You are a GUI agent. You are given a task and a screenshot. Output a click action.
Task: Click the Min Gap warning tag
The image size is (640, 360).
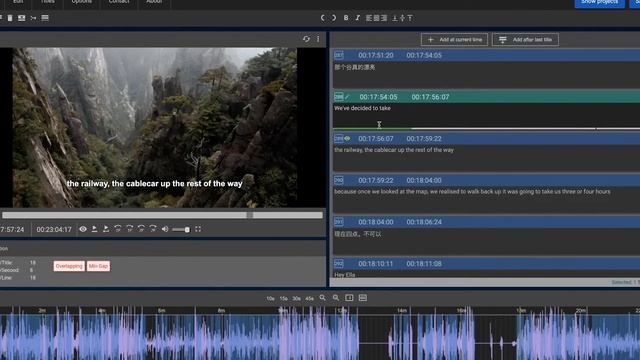tap(98, 266)
